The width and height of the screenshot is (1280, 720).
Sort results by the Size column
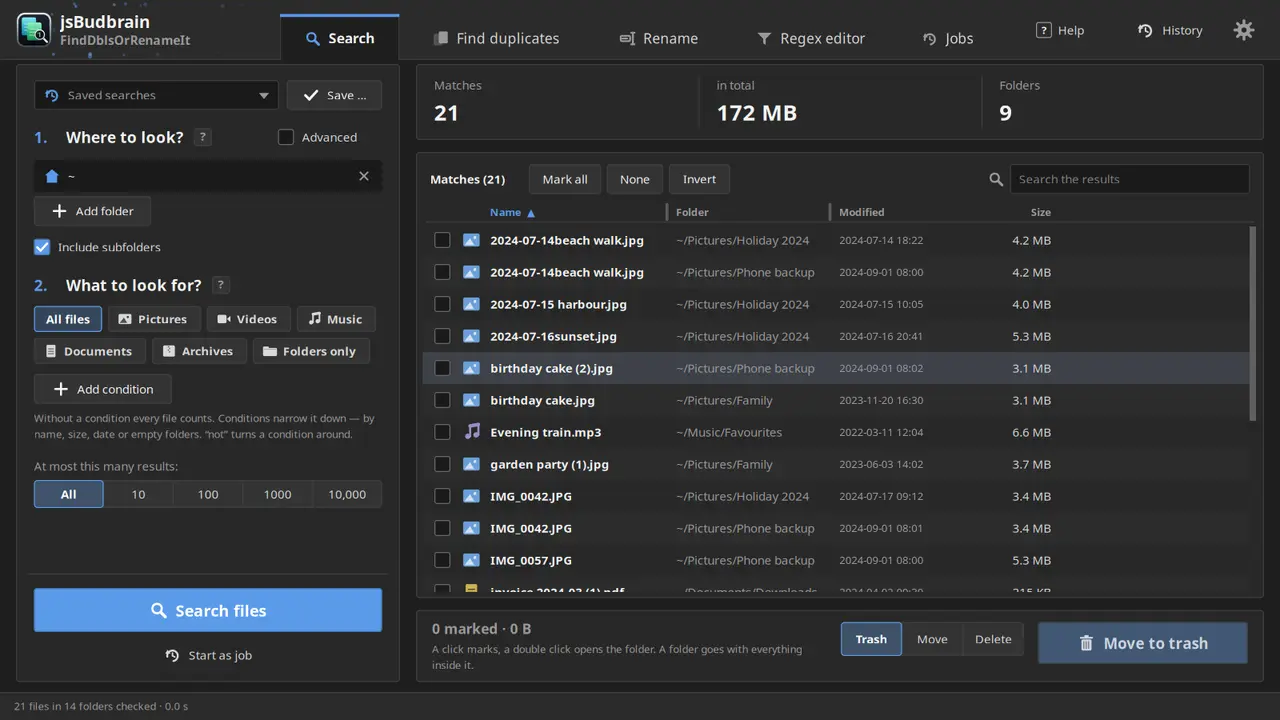pos(1041,212)
